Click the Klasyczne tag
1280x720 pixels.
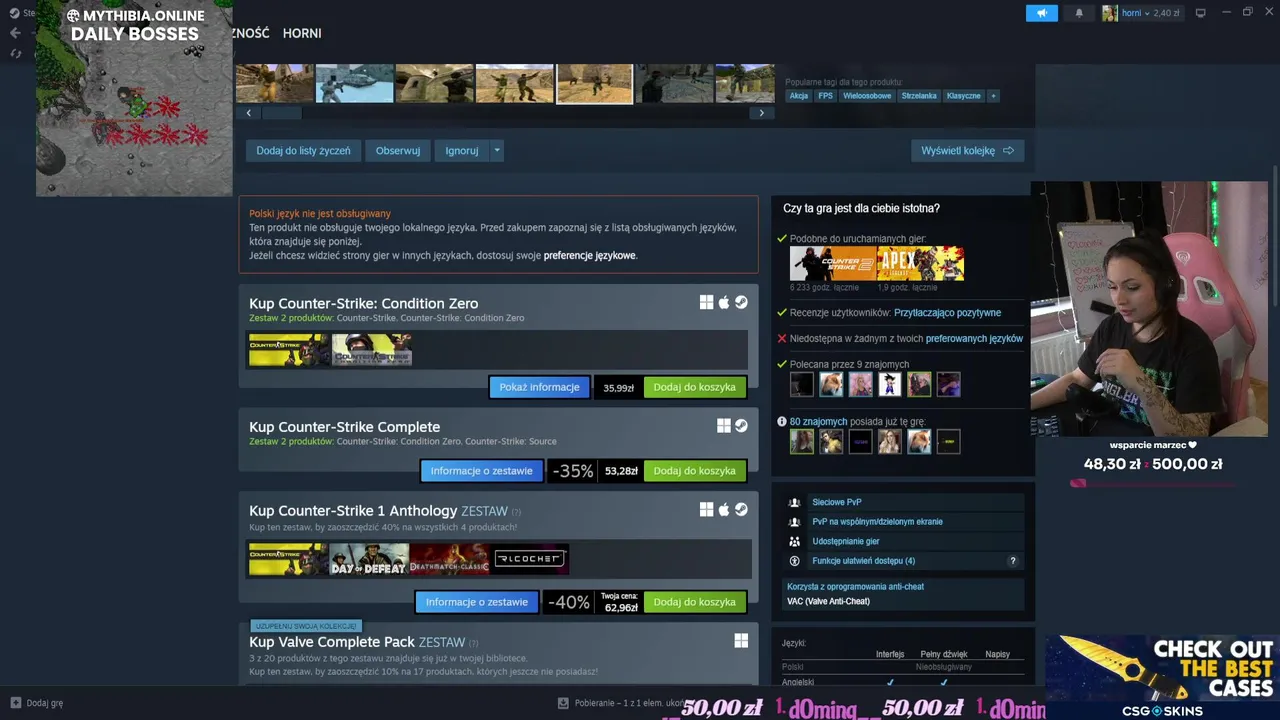click(964, 96)
